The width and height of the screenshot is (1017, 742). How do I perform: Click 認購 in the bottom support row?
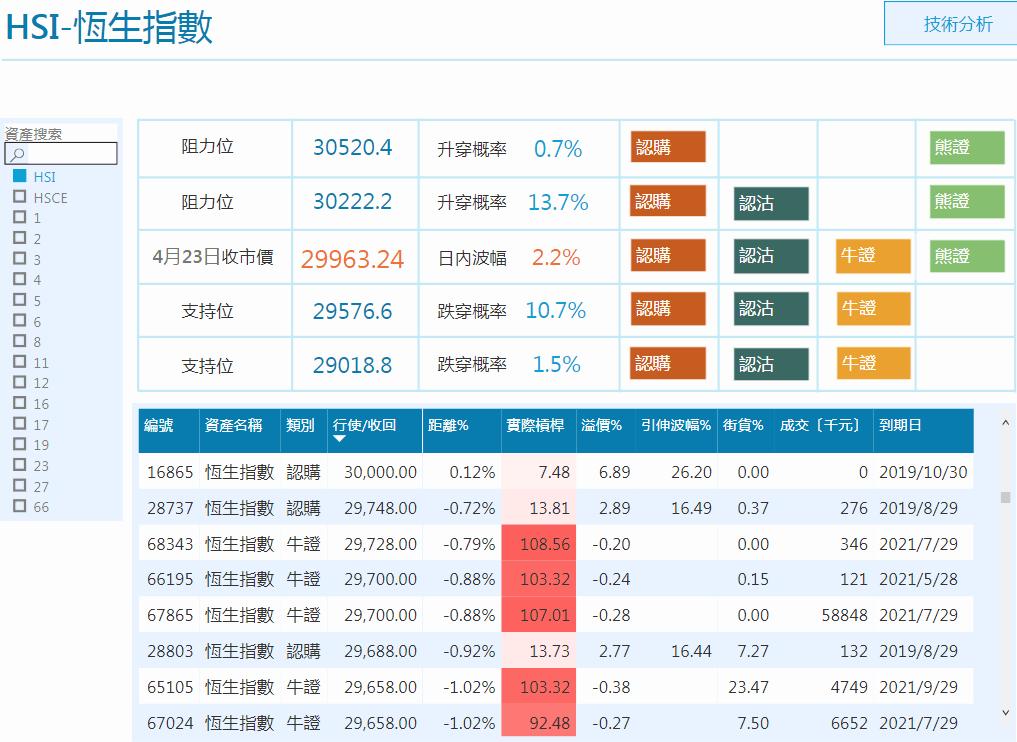668,364
